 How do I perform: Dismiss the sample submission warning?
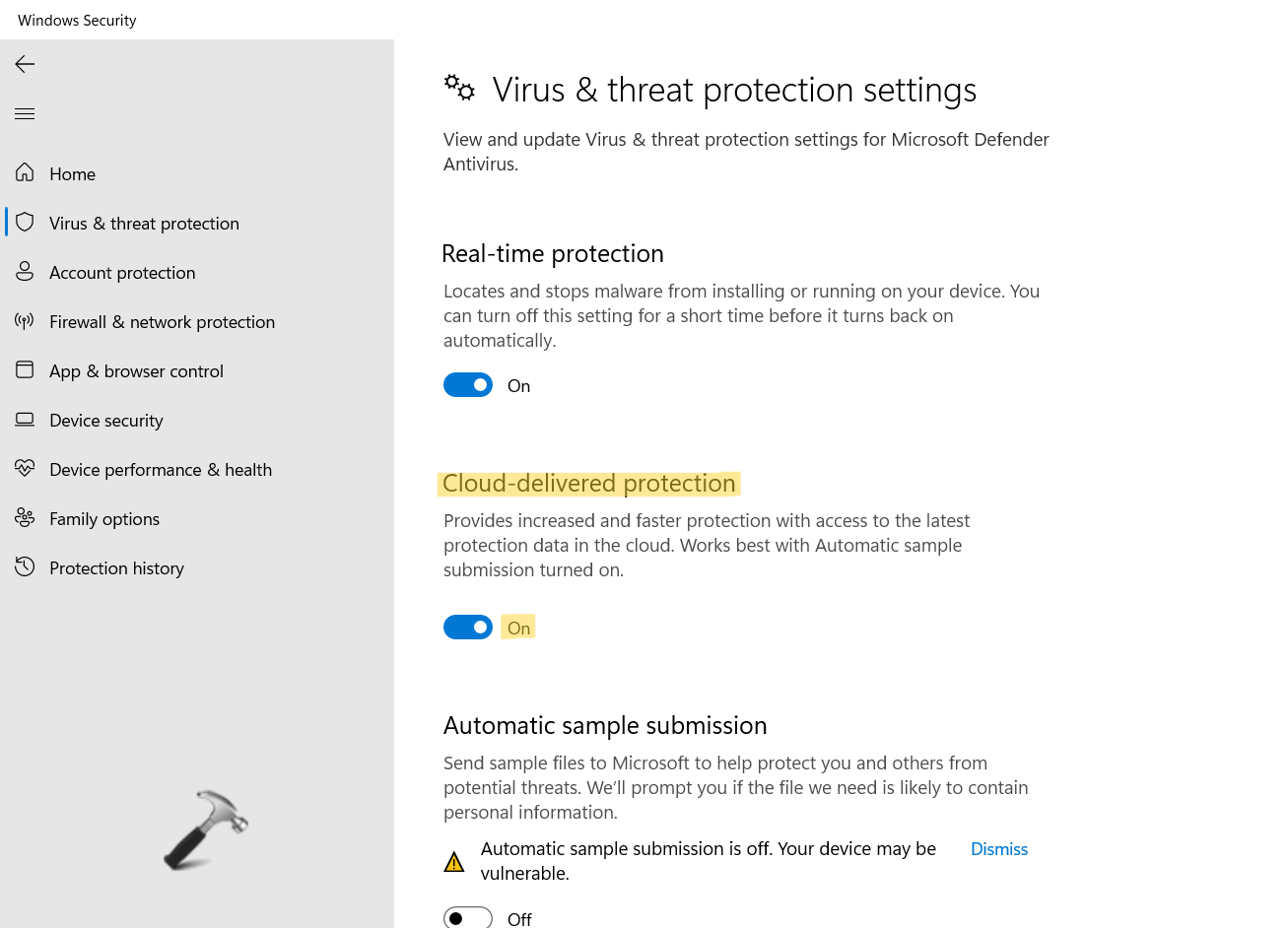pos(998,849)
